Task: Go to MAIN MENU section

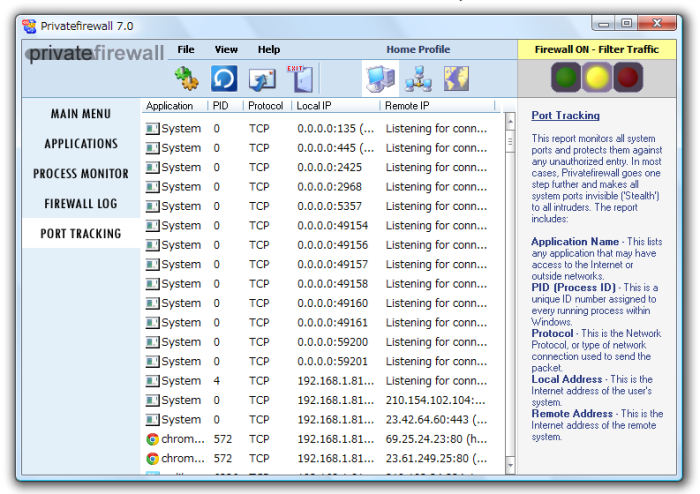Action: pyautogui.click(x=81, y=114)
